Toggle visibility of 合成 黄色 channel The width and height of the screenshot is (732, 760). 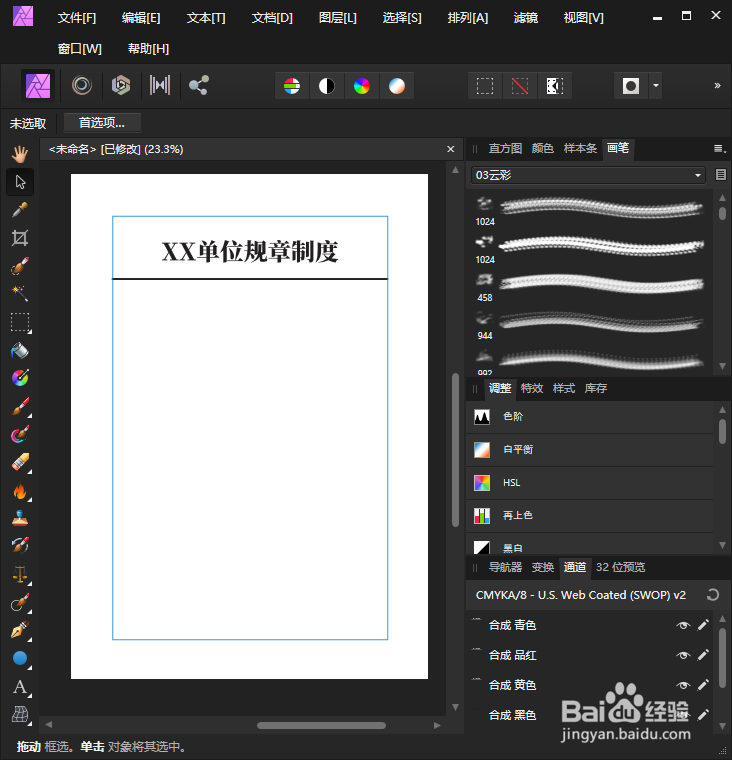click(x=683, y=685)
